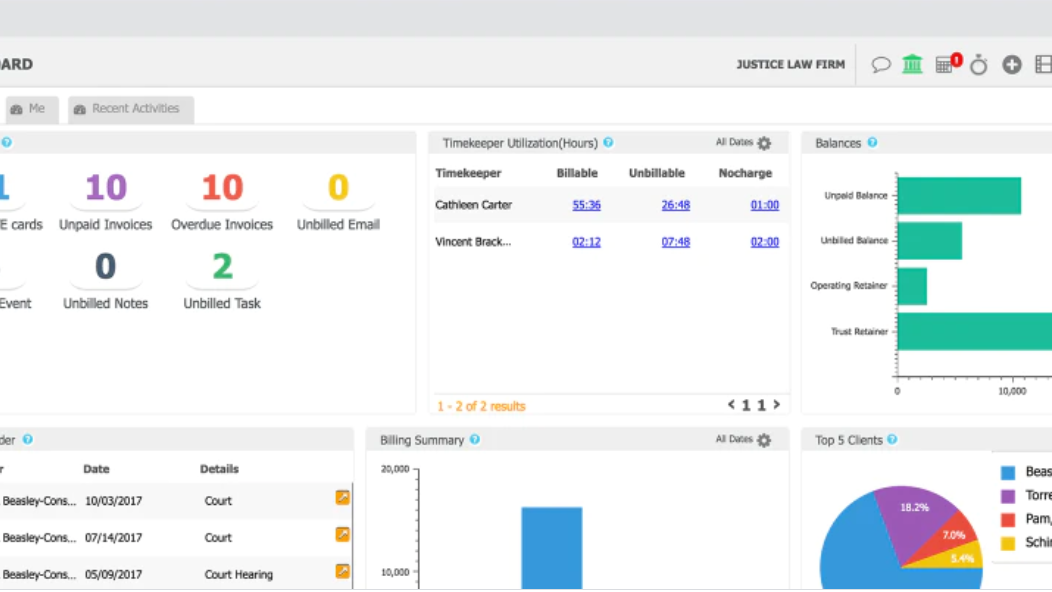Open Billing Summary help icon

coord(474,440)
